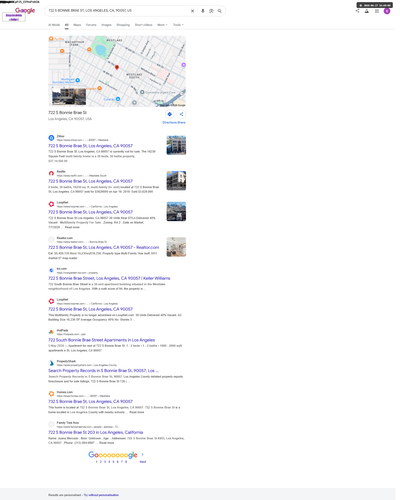Select the All results tab
This screenshot has height=500, width=400.
coord(67,25)
